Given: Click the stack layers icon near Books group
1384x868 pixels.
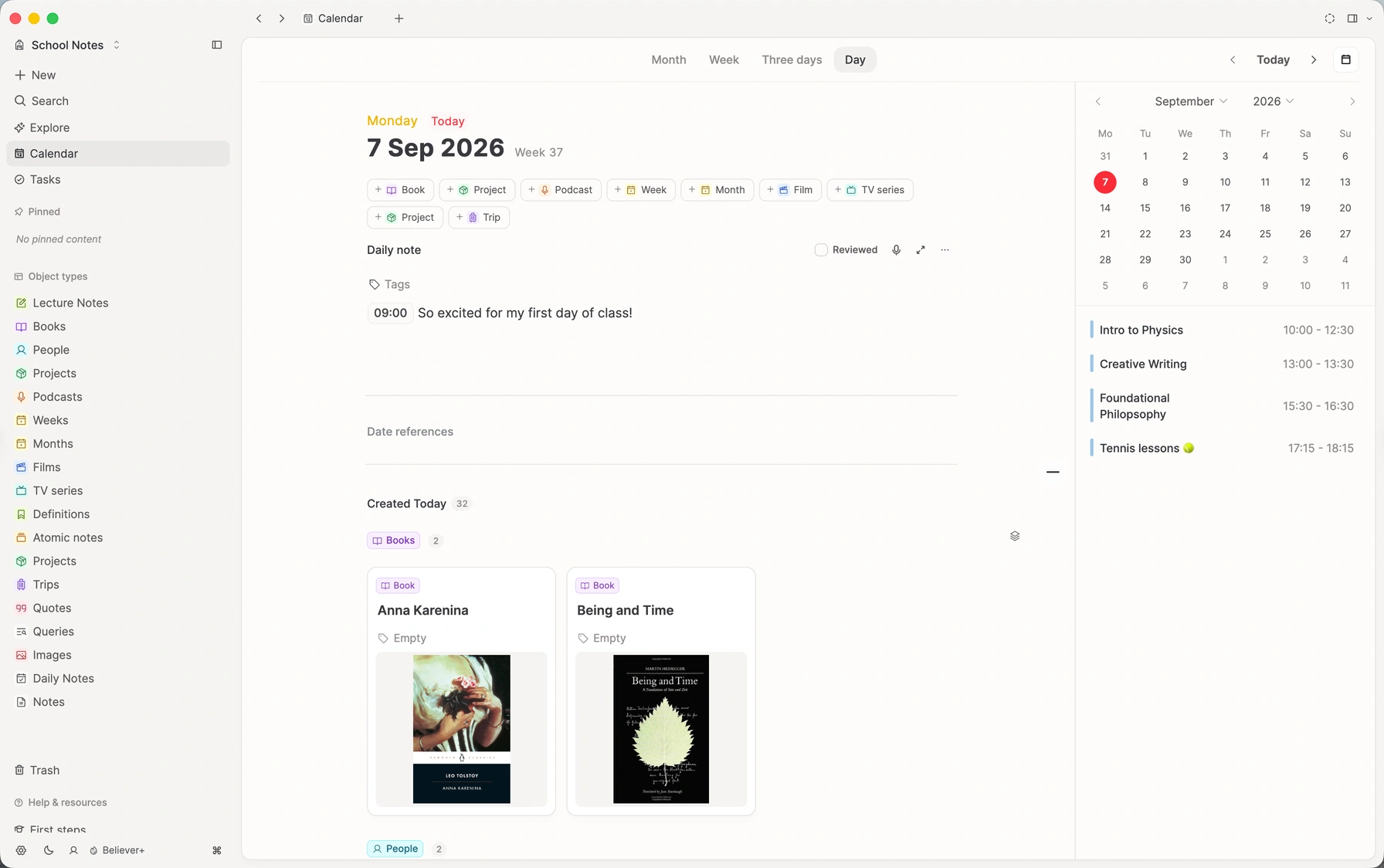Looking at the screenshot, I should [x=1015, y=536].
